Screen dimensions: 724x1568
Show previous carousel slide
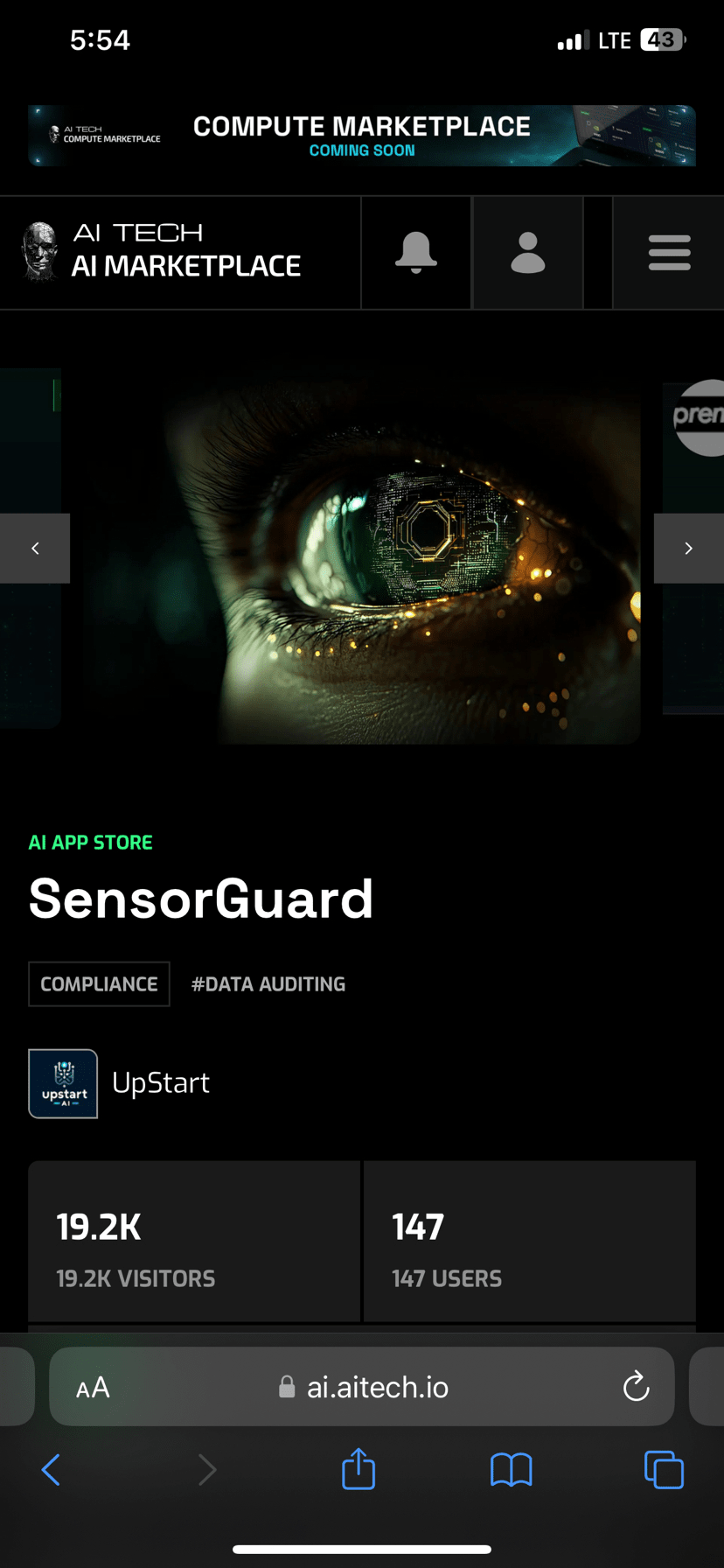pos(35,548)
